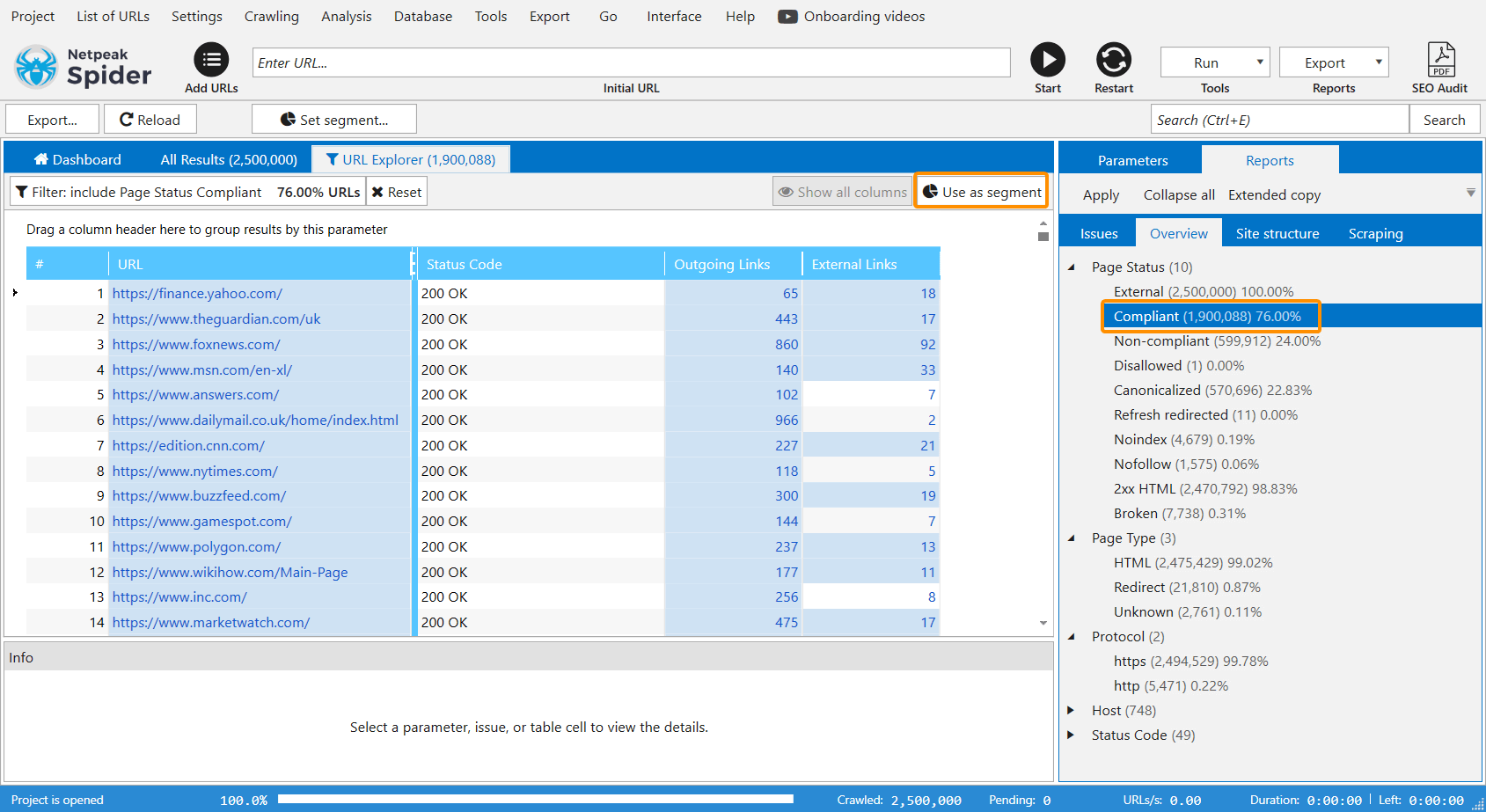Expand the Host (748) group
This screenshot has width=1486, height=812.
click(x=1072, y=711)
